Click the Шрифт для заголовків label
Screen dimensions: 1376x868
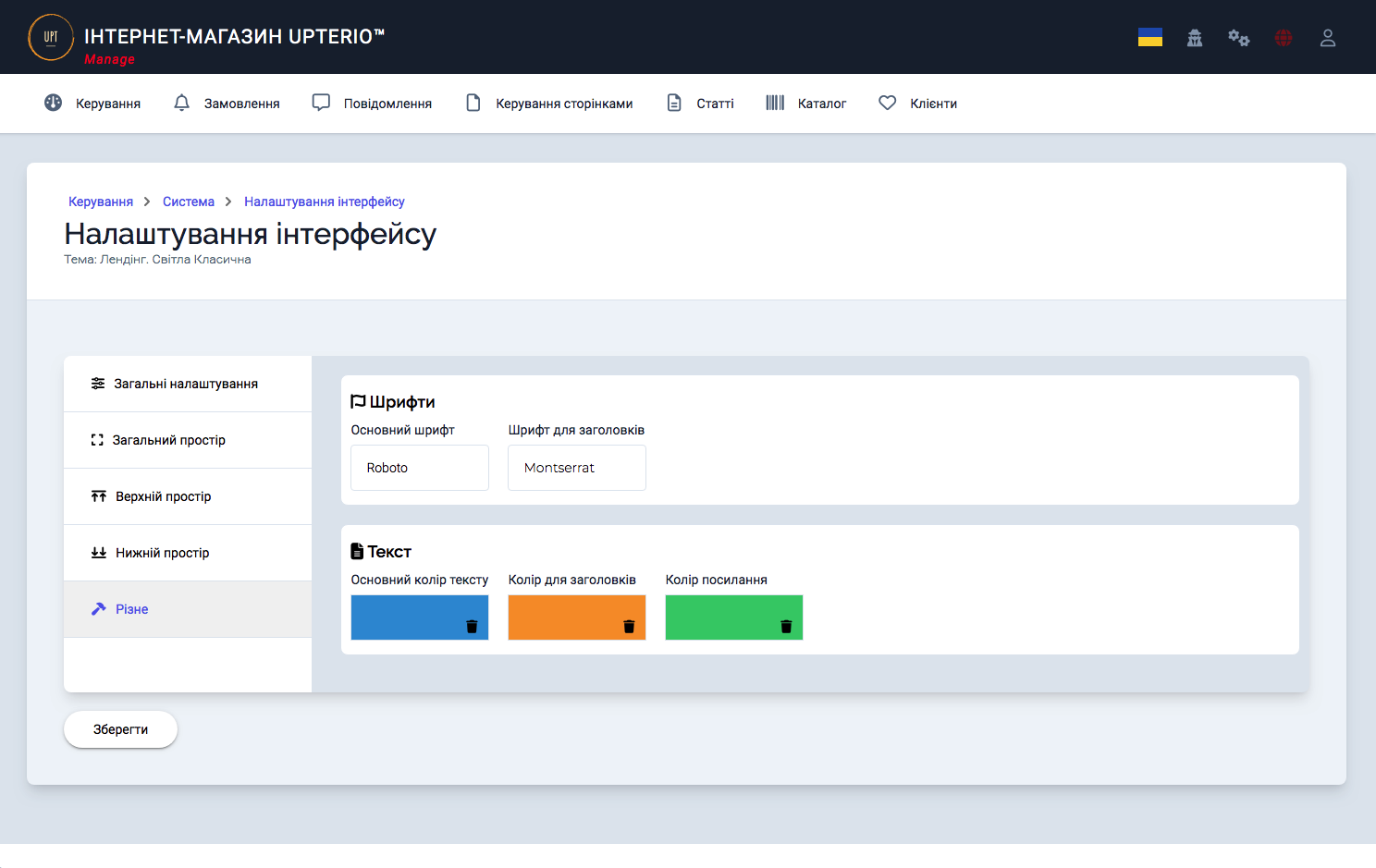pos(576,430)
